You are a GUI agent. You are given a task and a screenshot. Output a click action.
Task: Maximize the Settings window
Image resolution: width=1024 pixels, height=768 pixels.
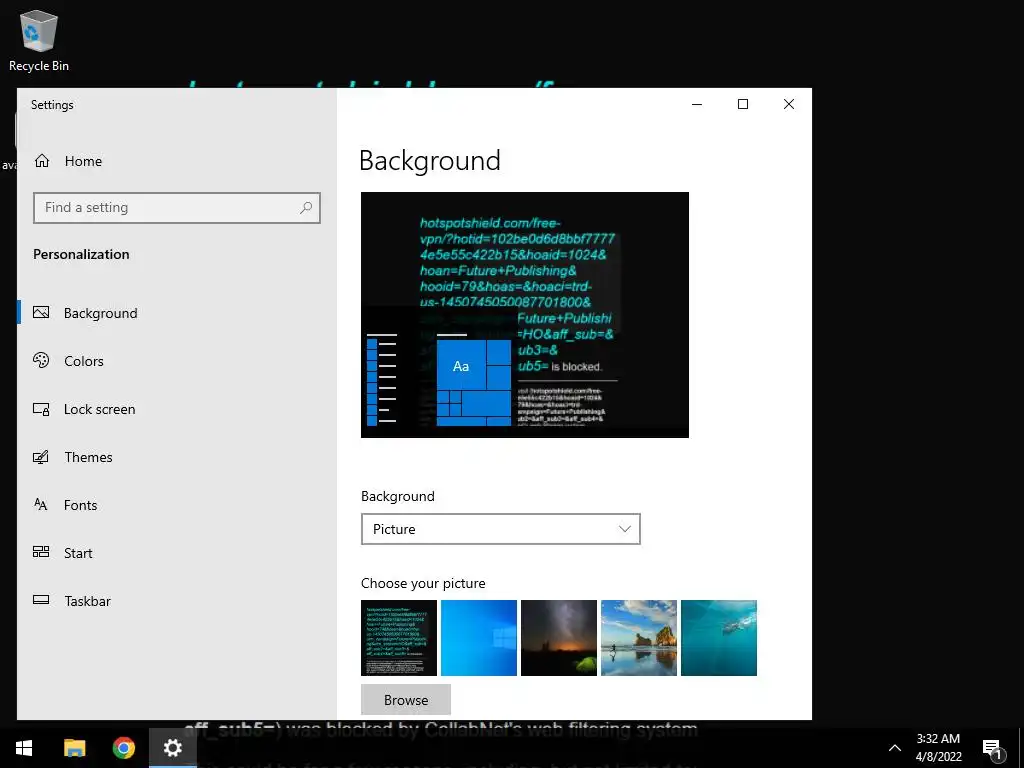click(x=743, y=104)
